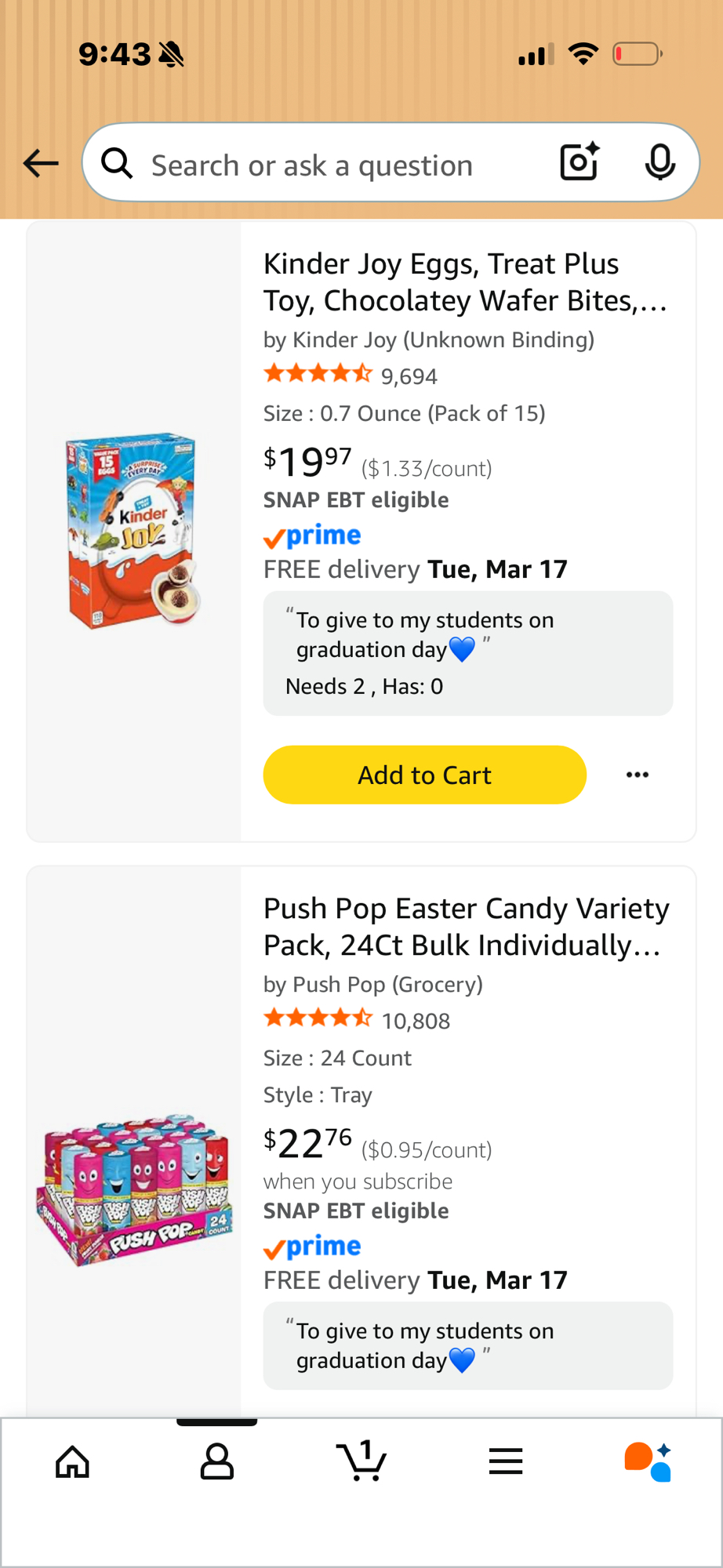Tap the microphone voice search icon

coord(659,162)
